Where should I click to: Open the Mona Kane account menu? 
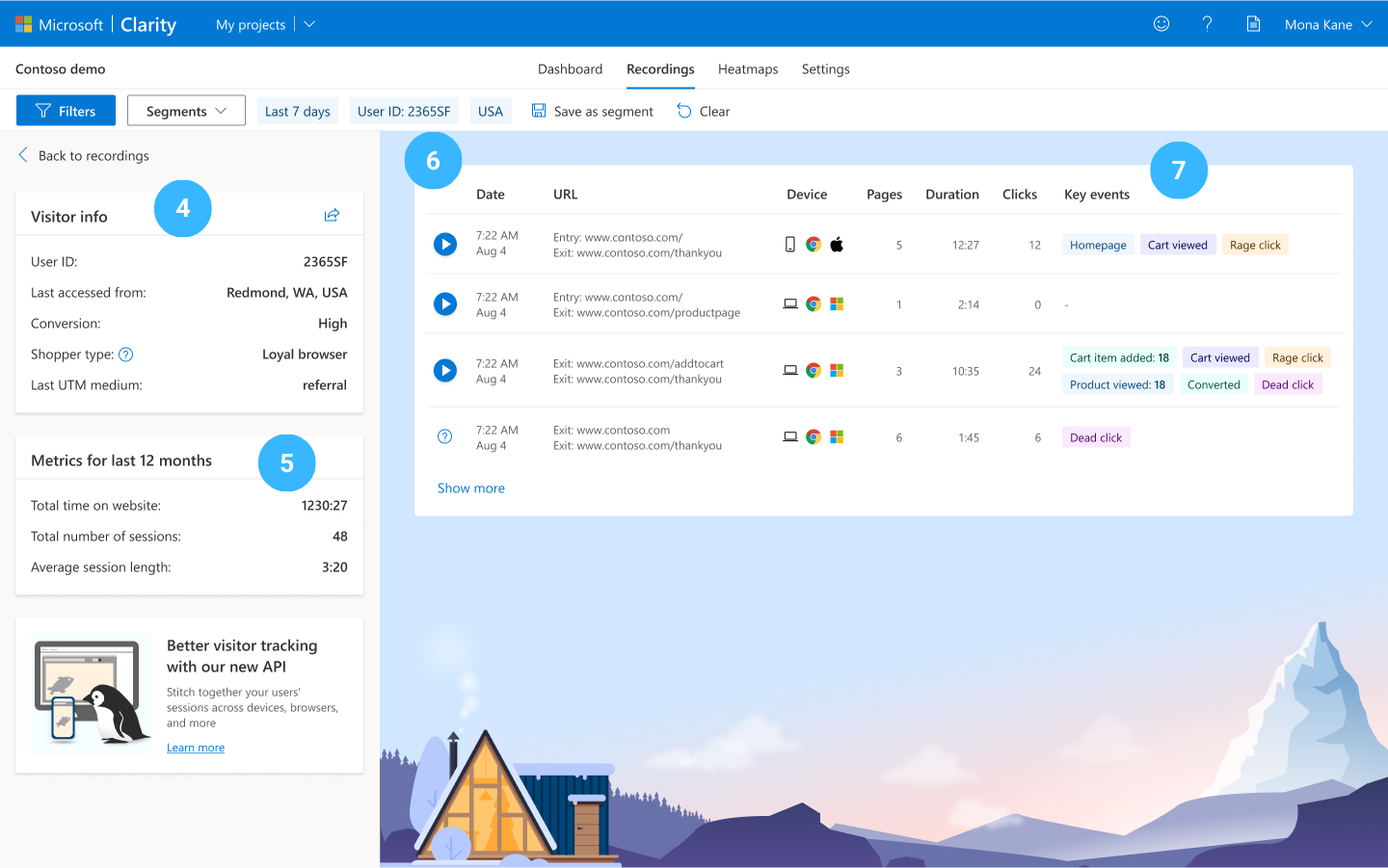[1327, 24]
